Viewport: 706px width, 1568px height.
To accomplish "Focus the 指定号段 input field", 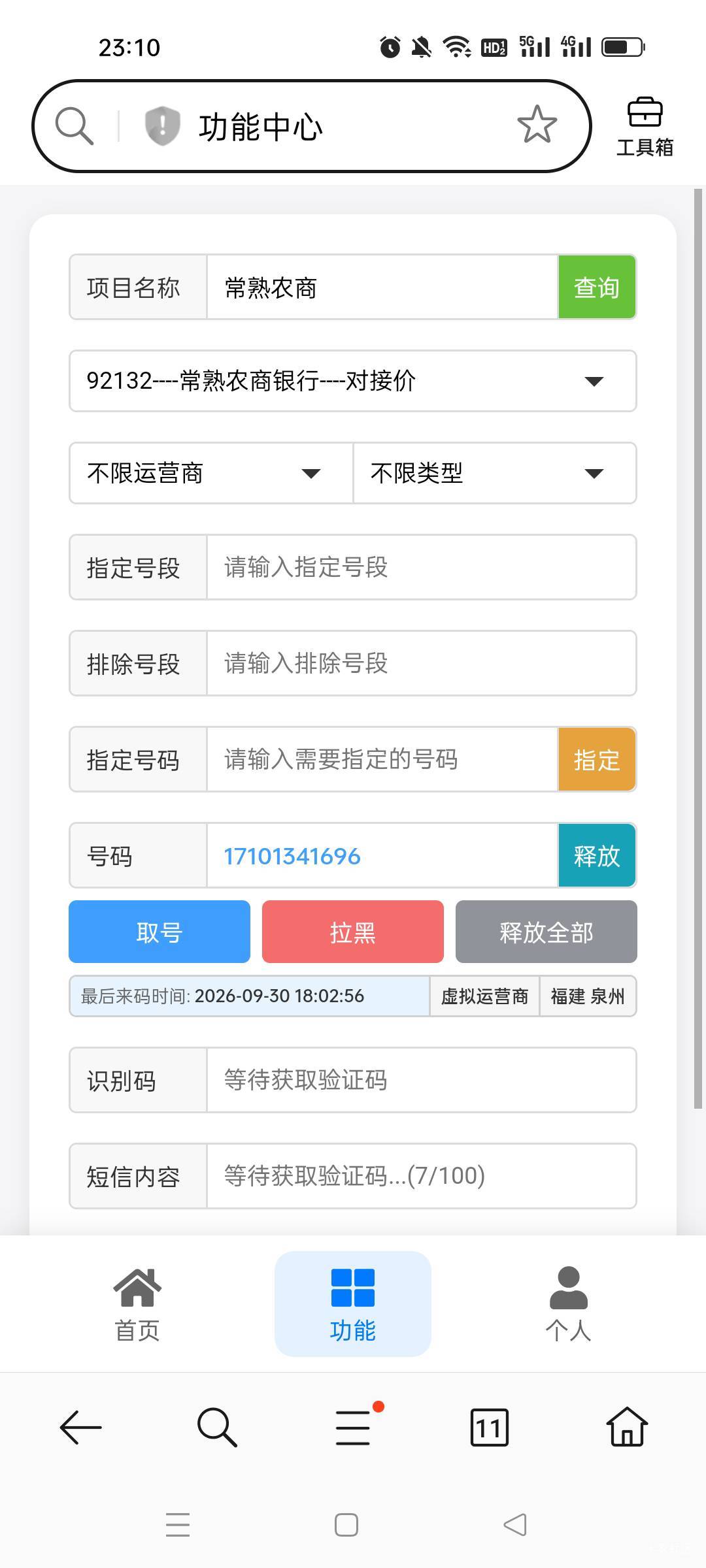I will (x=422, y=567).
